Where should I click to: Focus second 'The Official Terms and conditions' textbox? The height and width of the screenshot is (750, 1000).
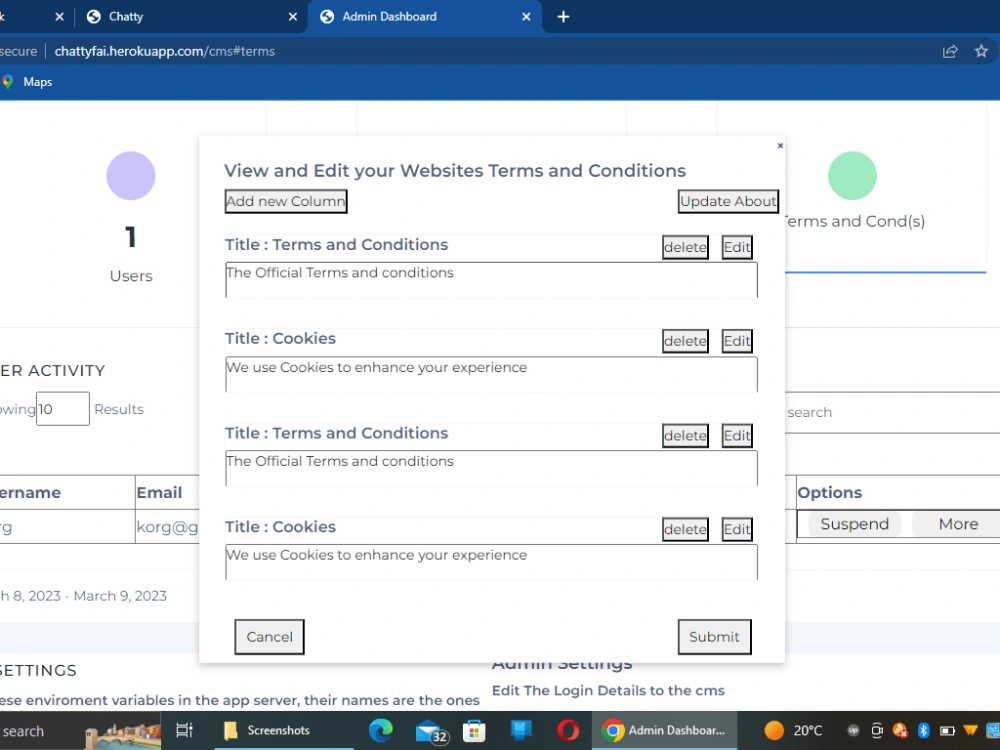[491, 468]
